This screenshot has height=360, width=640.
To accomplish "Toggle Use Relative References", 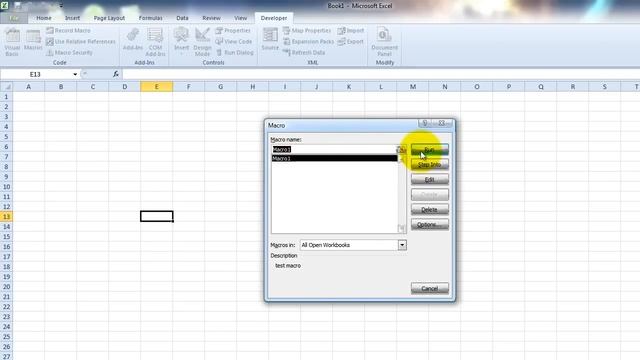I will point(81,42).
